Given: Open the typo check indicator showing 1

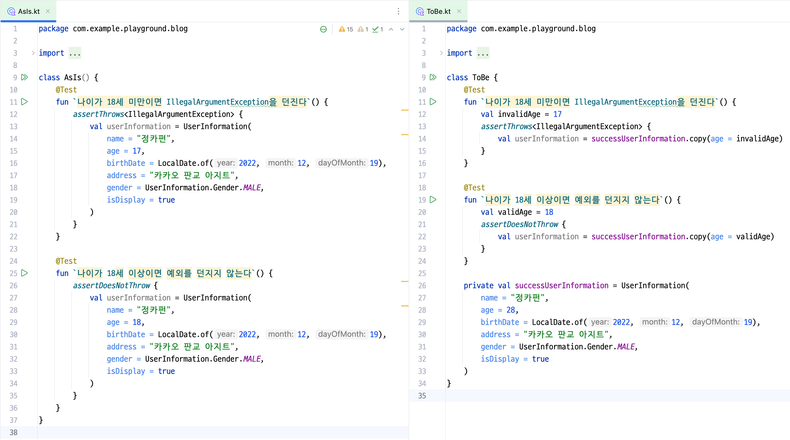Looking at the screenshot, I should tap(378, 29).
